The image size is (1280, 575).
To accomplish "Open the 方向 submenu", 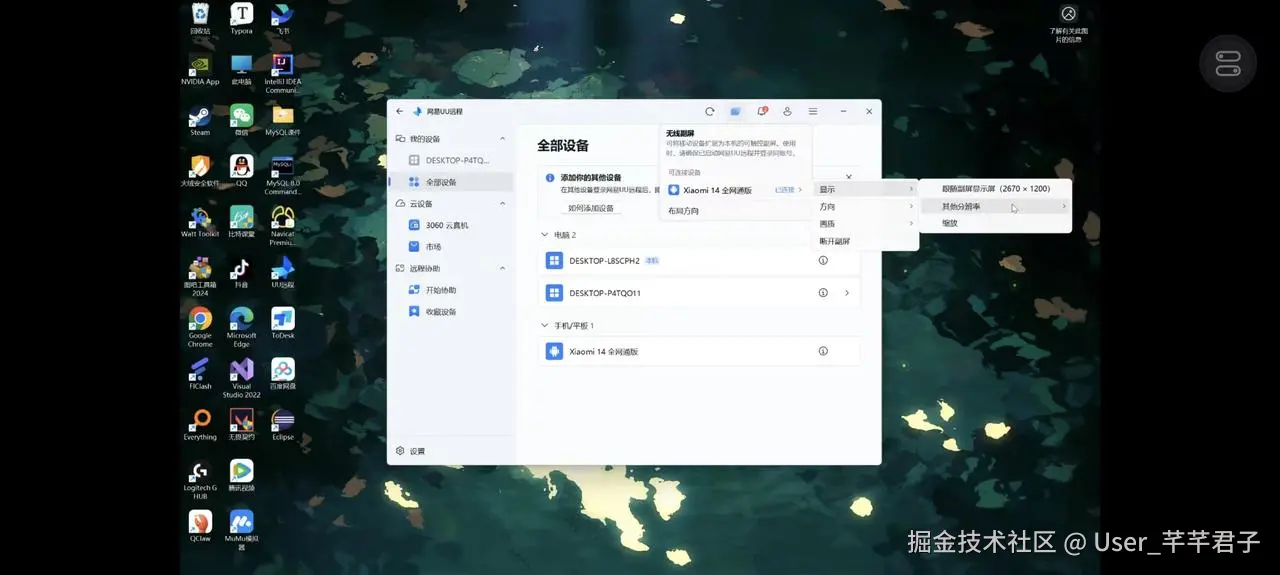I will click(x=866, y=207).
